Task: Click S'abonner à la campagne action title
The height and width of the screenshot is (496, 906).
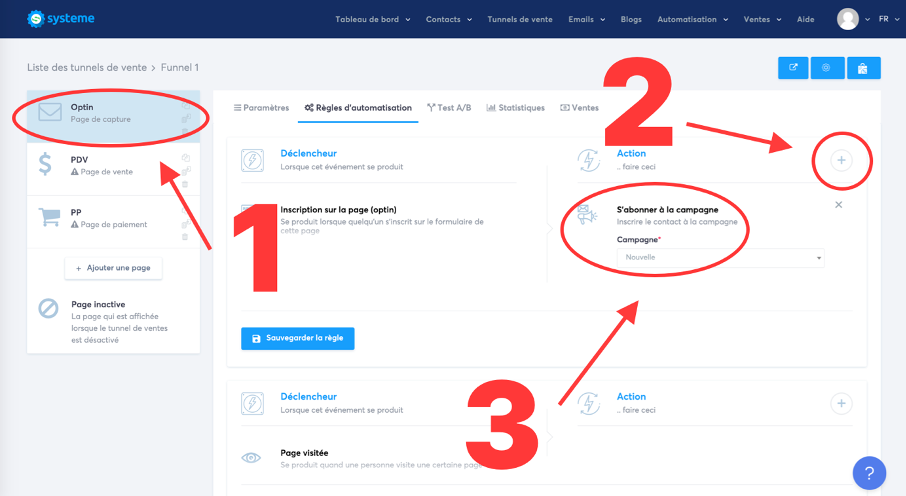Action: 667,210
